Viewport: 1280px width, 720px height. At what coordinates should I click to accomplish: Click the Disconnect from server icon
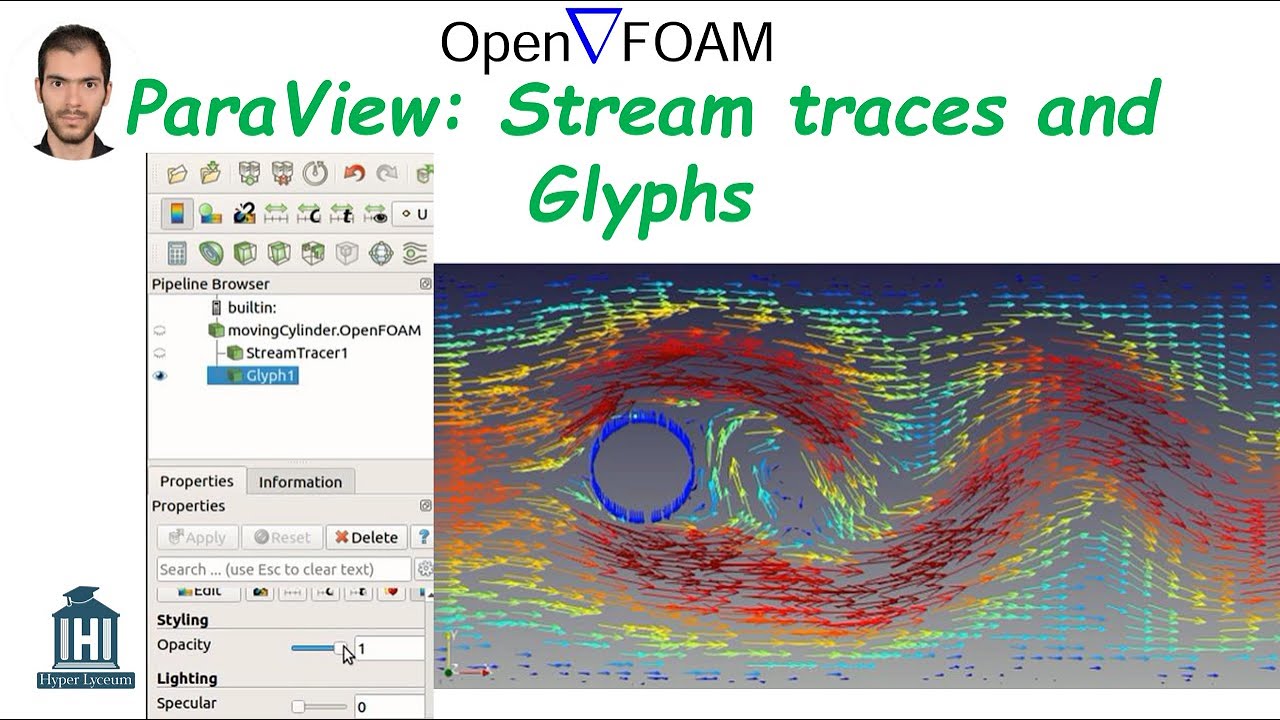283,174
